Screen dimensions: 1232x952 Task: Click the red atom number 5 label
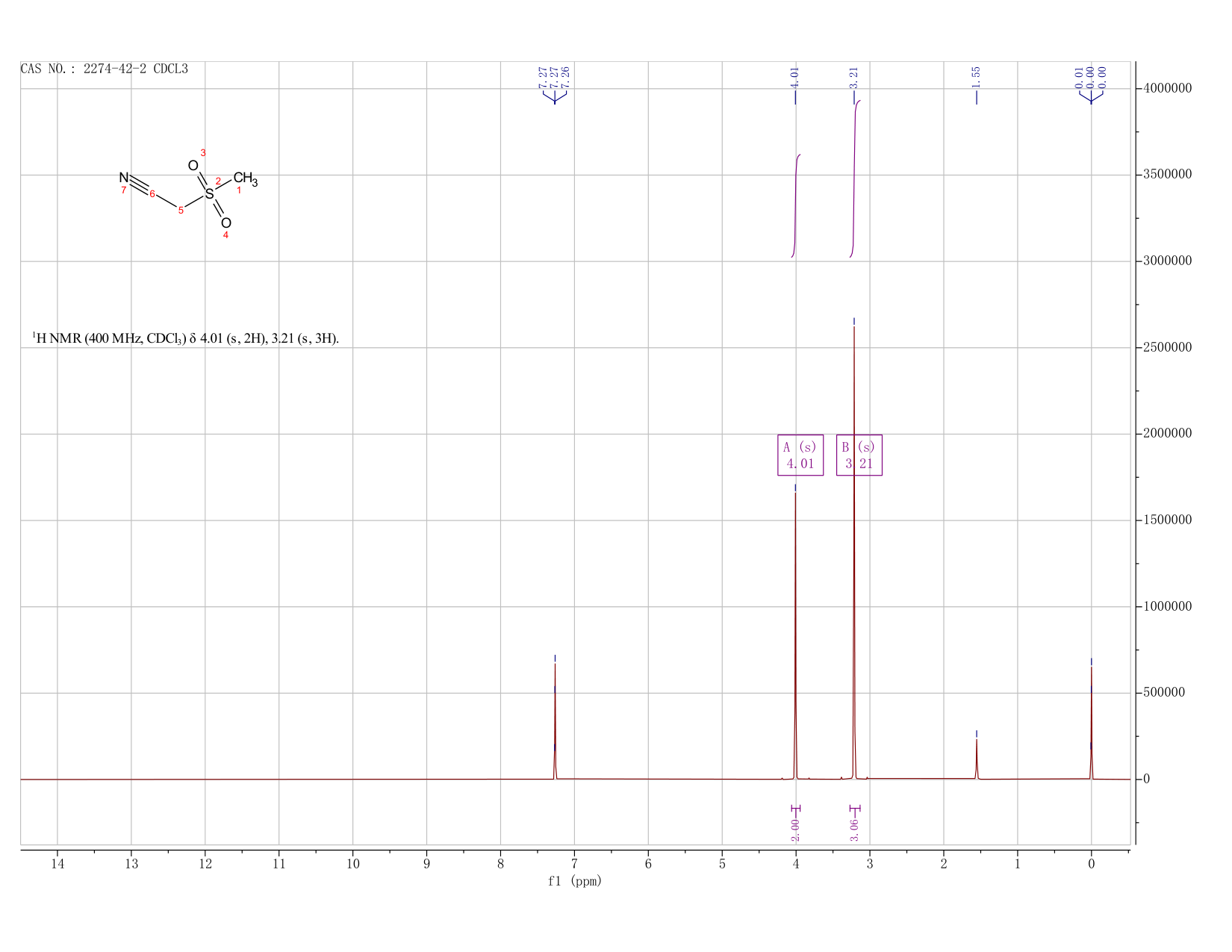point(181,211)
